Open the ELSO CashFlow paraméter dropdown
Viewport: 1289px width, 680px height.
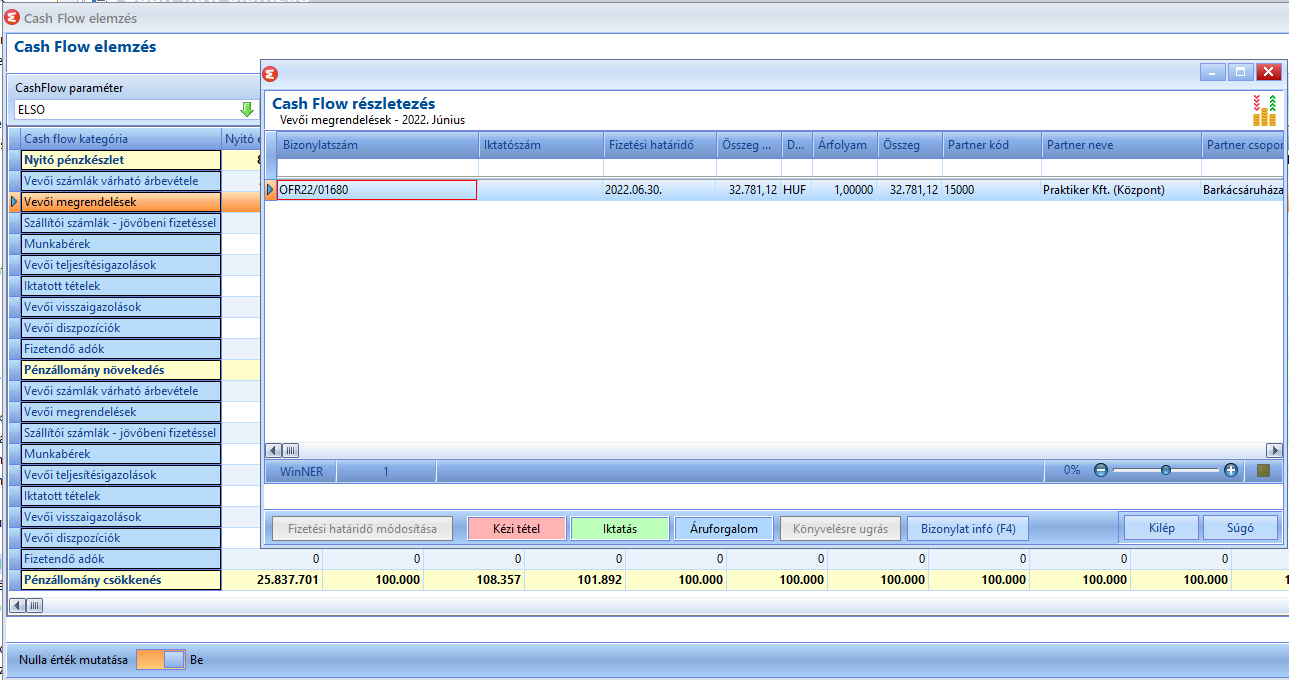135,109
